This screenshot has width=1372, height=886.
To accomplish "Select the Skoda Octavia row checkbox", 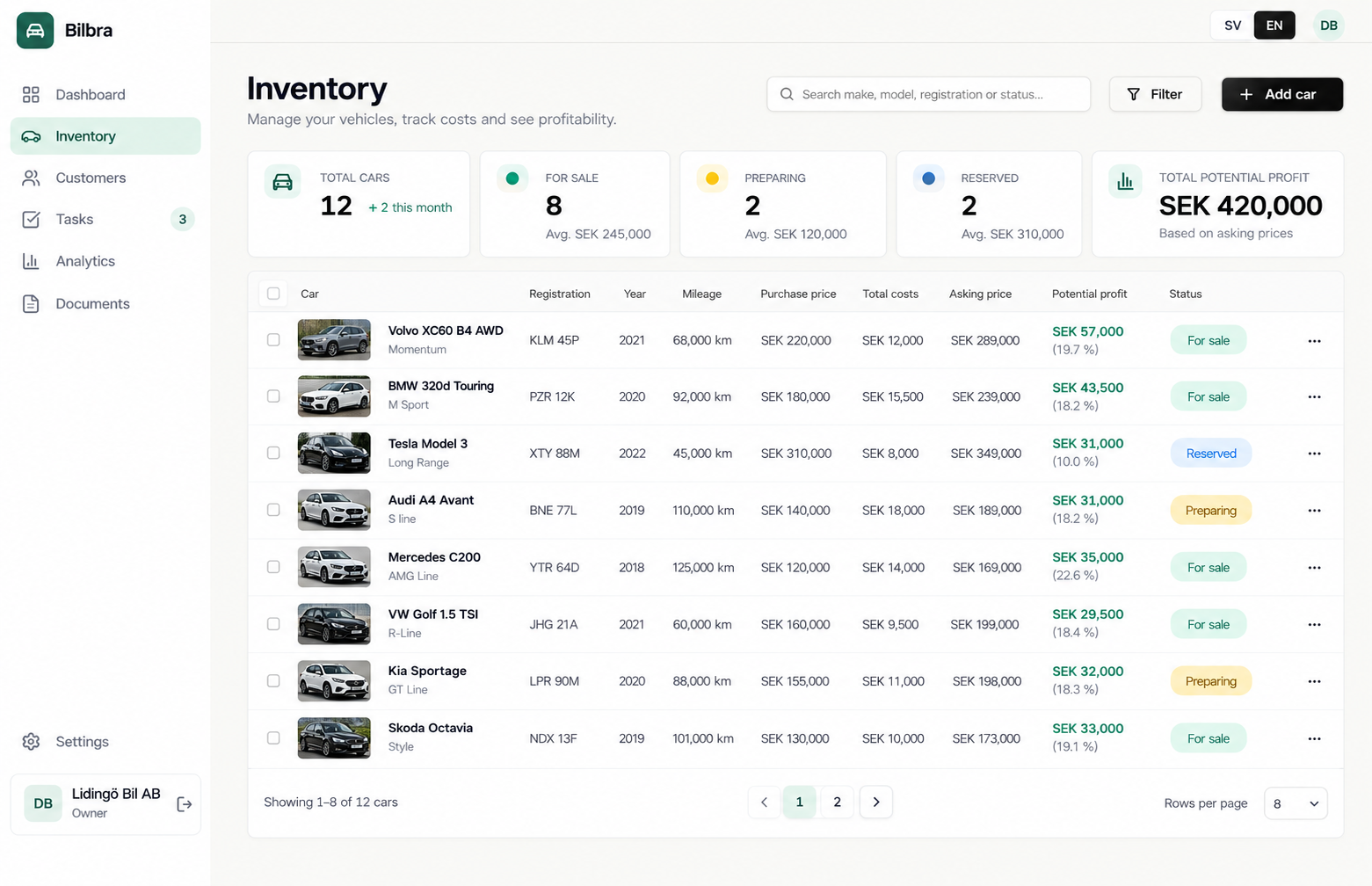I will tap(273, 738).
